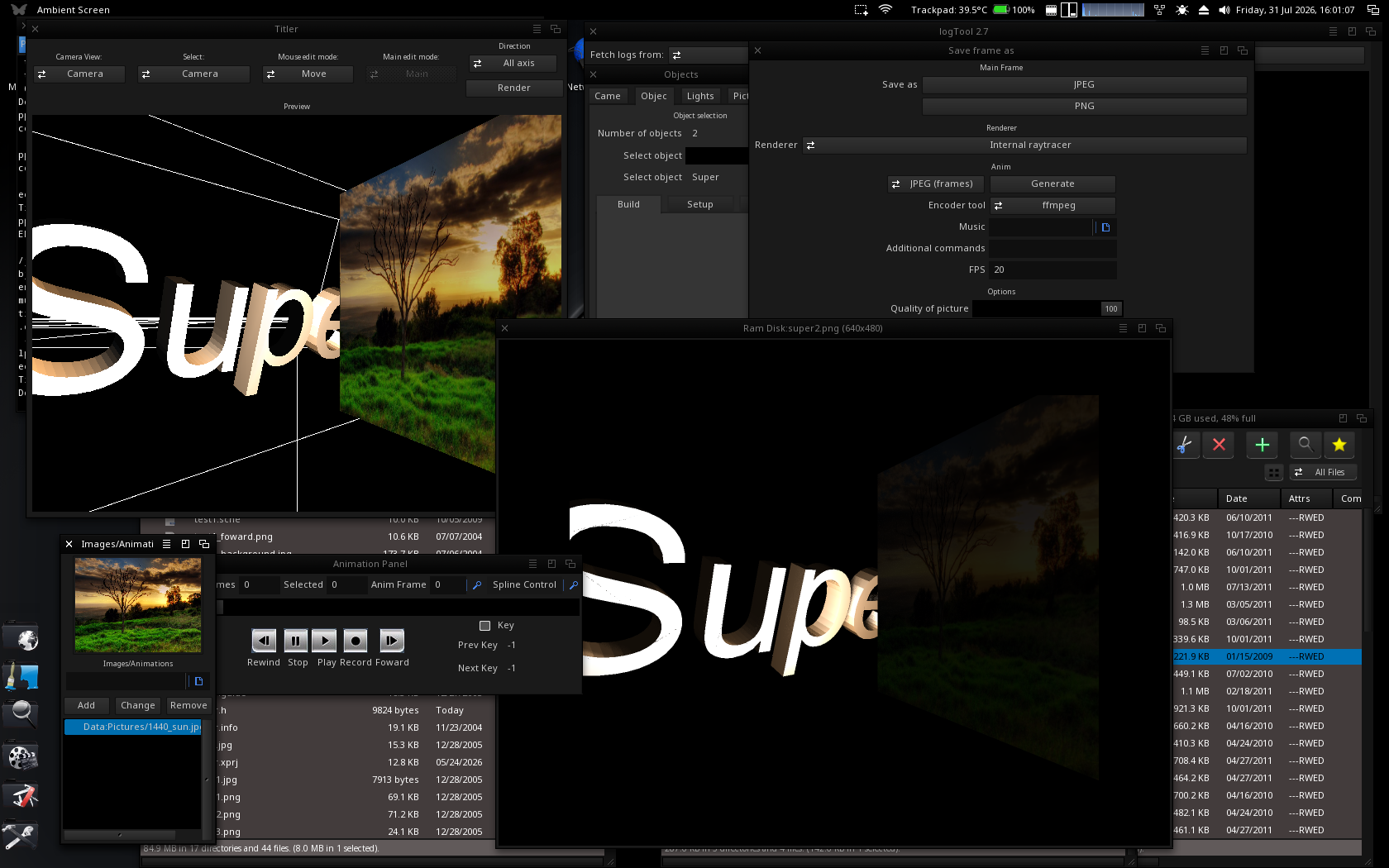Open the Swiss knife folder in the dock
The height and width of the screenshot is (868, 1389).
21,795
